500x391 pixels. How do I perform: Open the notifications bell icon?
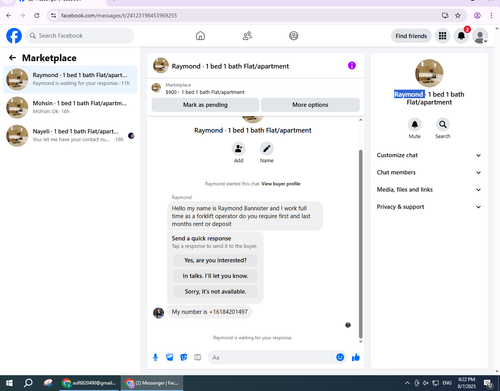(x=461, y=36)
